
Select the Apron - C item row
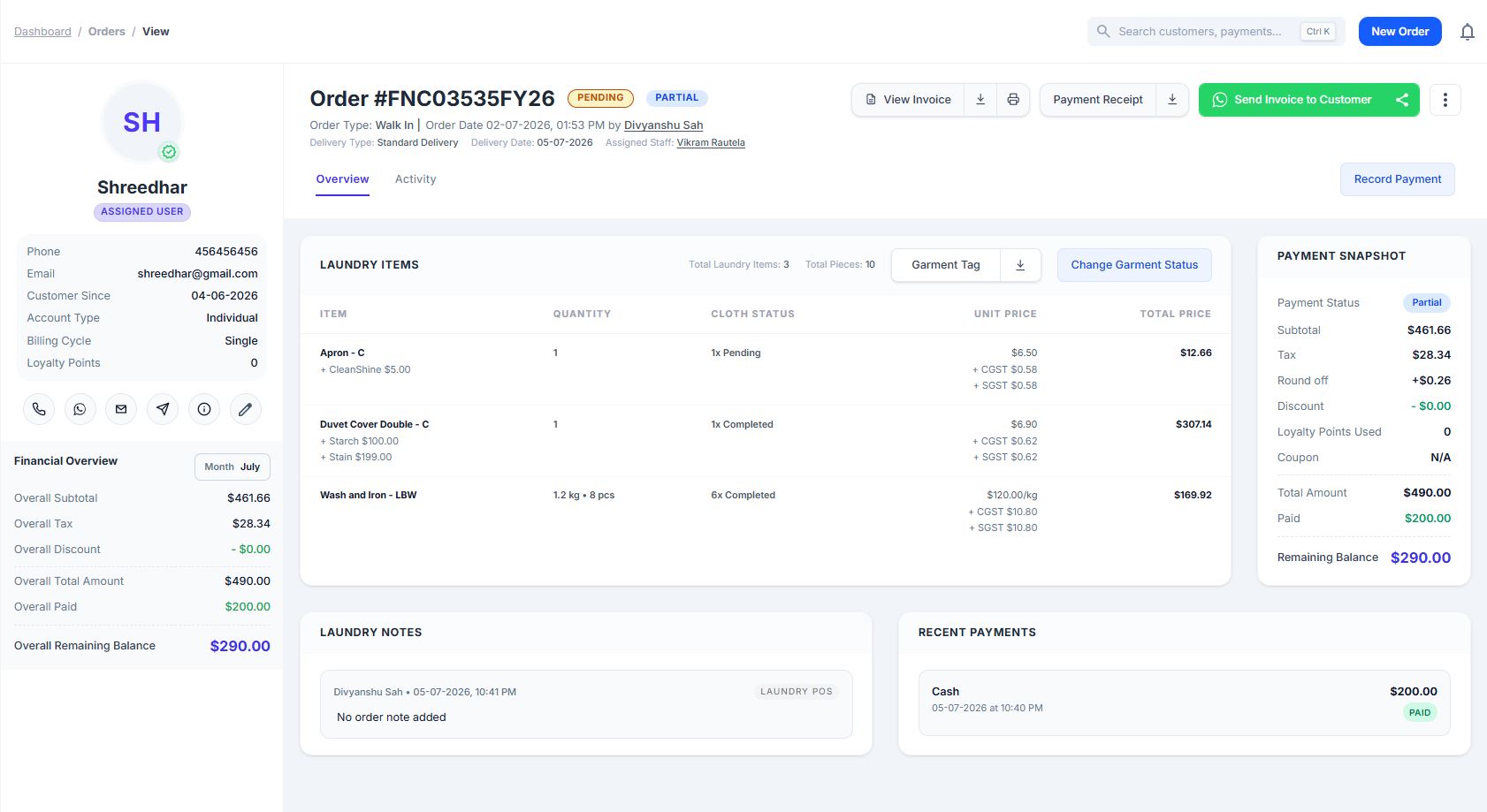click(766, 369)
